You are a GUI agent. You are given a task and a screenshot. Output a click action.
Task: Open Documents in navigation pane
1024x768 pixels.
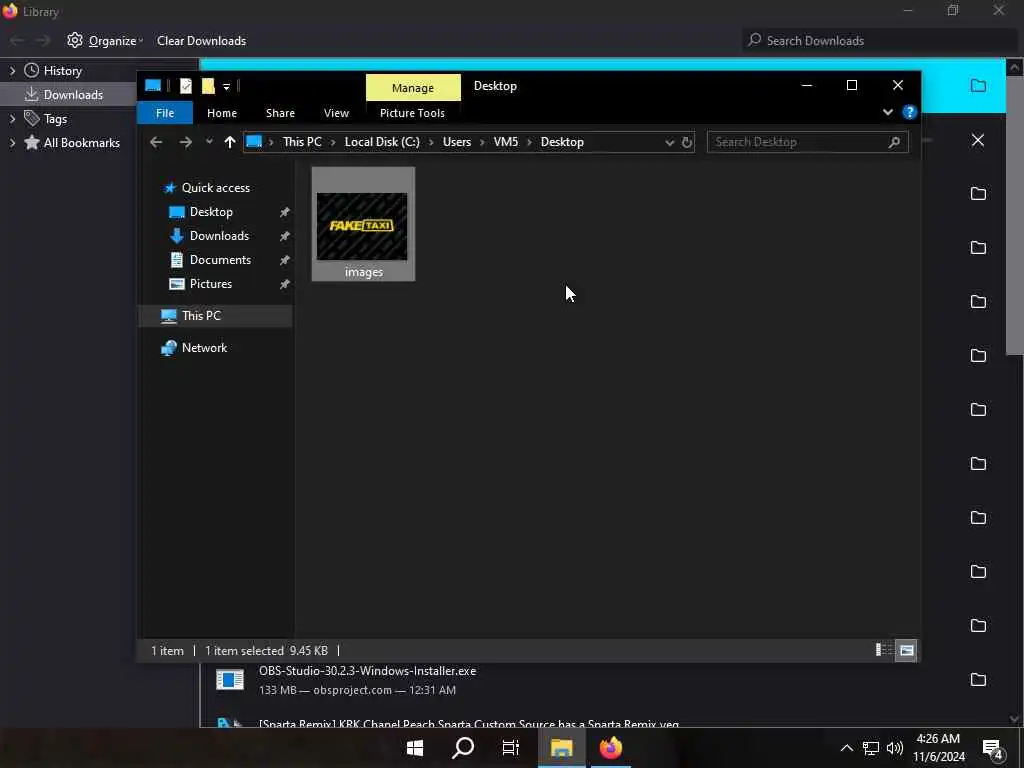tap(220, 260)
